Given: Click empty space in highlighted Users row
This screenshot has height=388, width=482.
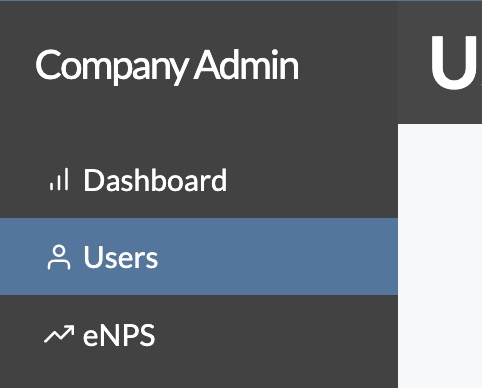Looking at the screenshot, I should 277,257.
